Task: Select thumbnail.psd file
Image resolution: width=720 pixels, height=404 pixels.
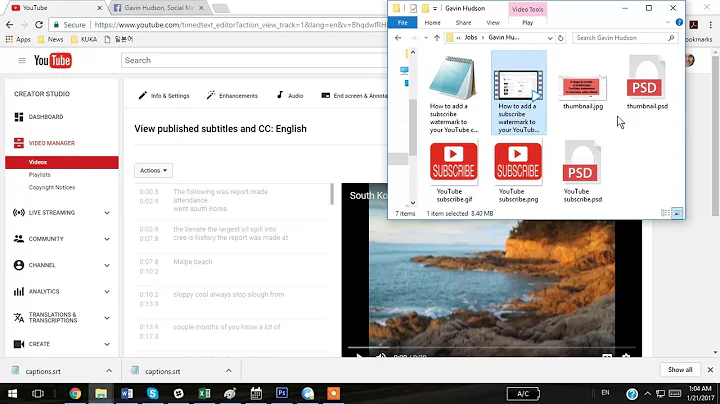Action: tap(647, 82)
